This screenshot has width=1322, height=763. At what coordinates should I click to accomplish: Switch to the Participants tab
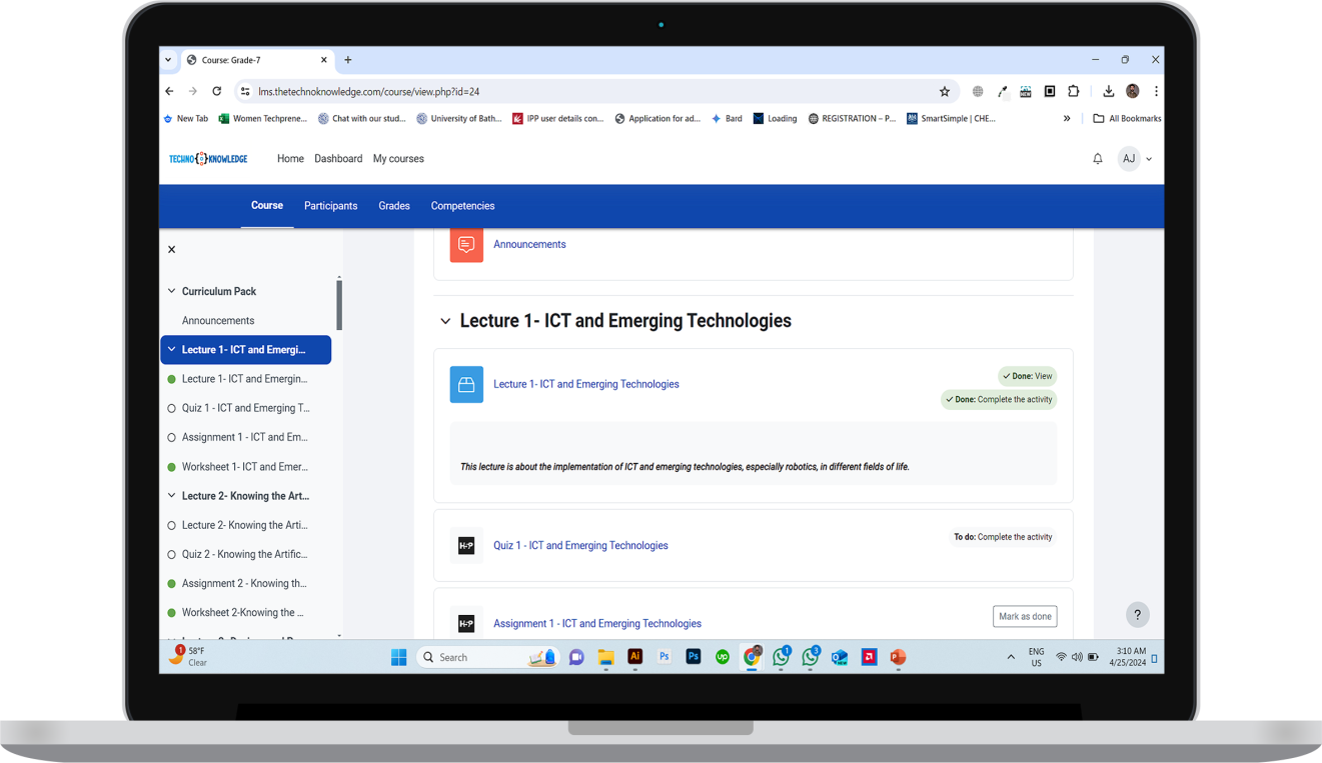coord(330,206)
